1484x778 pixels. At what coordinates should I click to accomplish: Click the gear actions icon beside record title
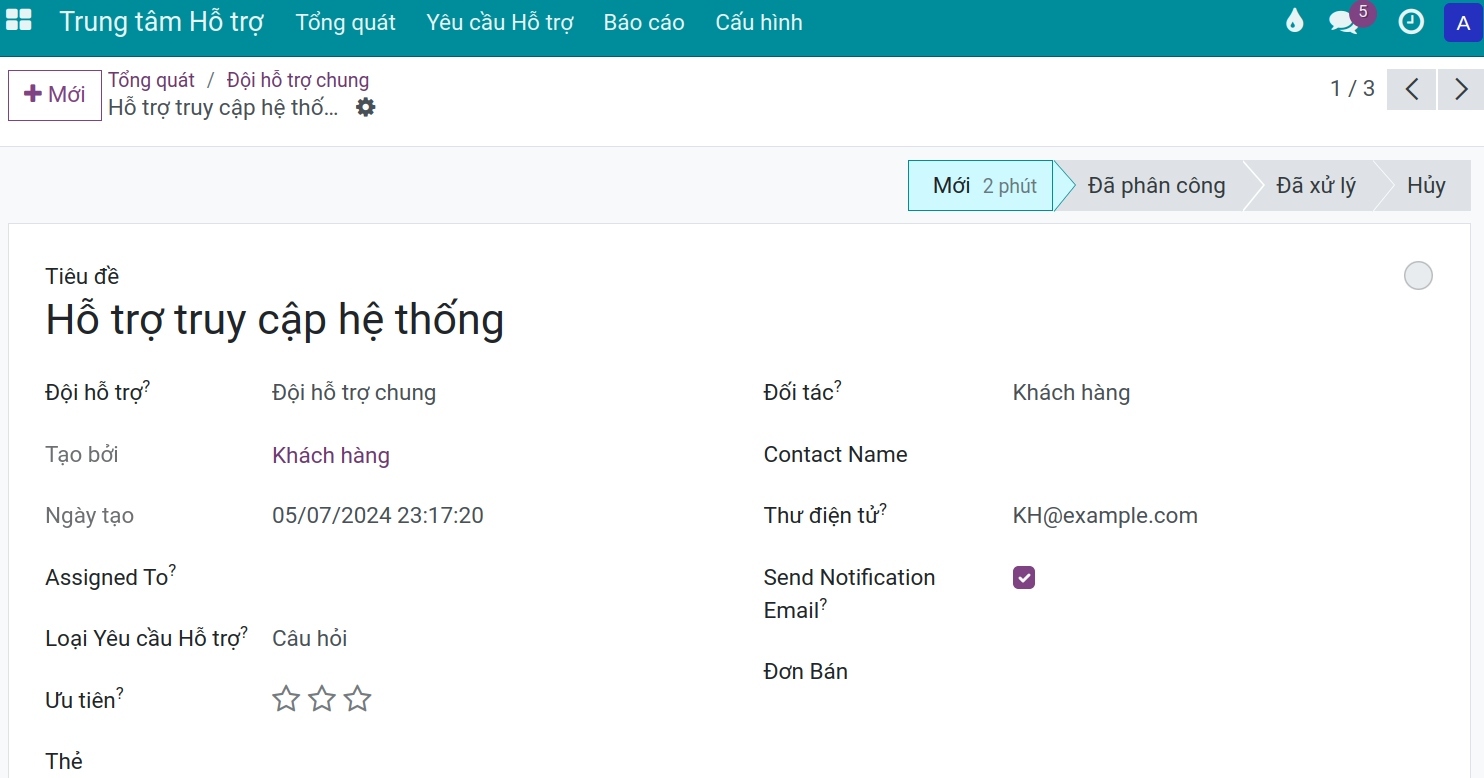366,107
